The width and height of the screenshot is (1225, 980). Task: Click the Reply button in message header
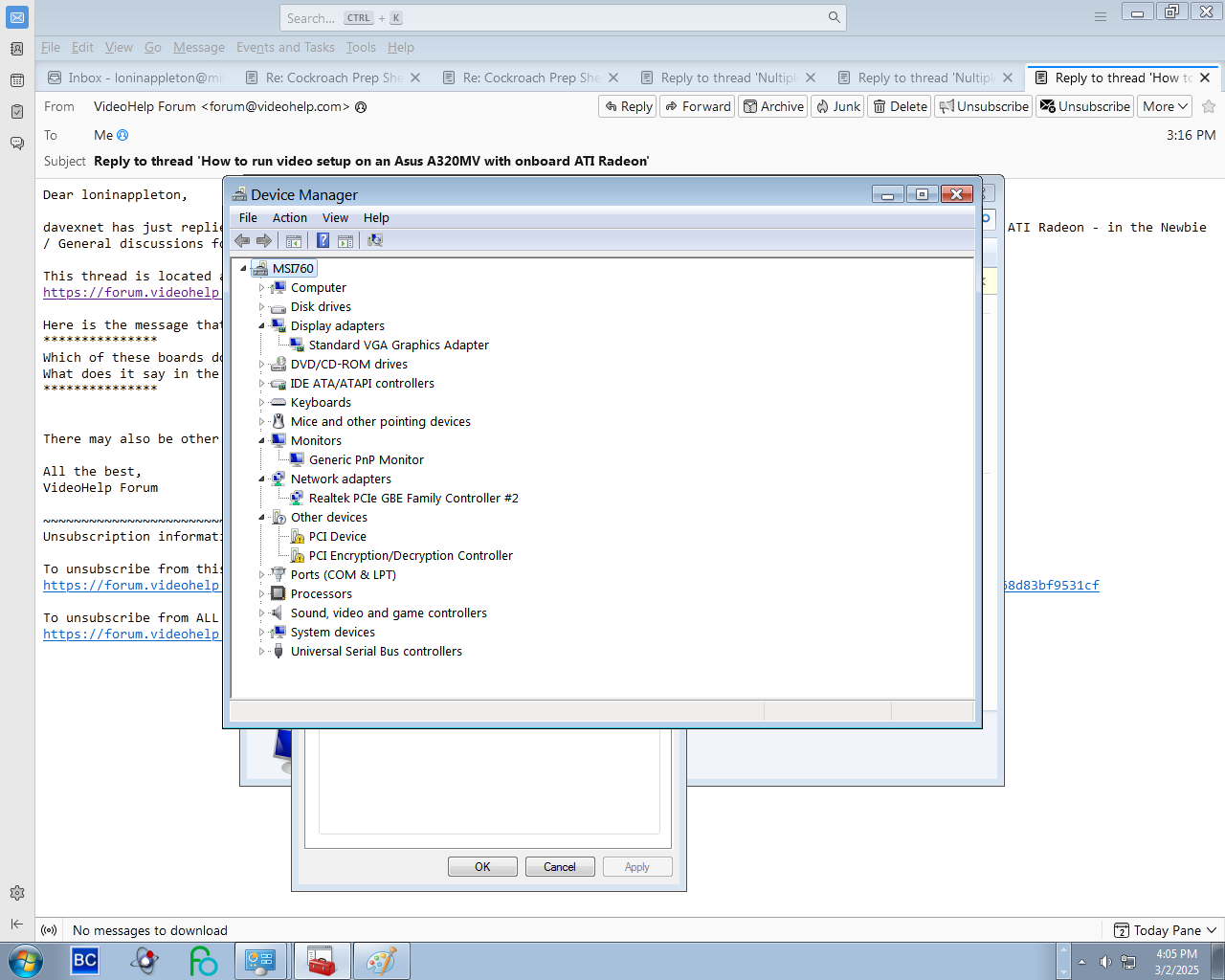[x=628, y=106]
